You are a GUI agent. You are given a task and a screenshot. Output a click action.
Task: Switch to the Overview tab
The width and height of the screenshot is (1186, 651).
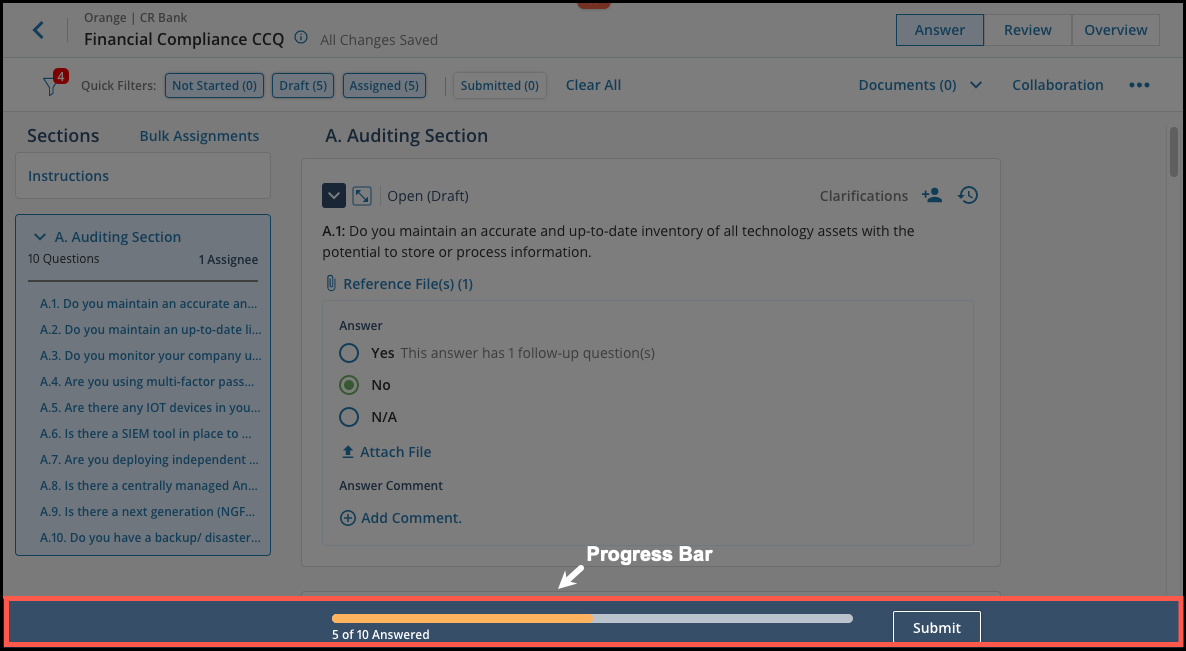[x=1115, y=30]
